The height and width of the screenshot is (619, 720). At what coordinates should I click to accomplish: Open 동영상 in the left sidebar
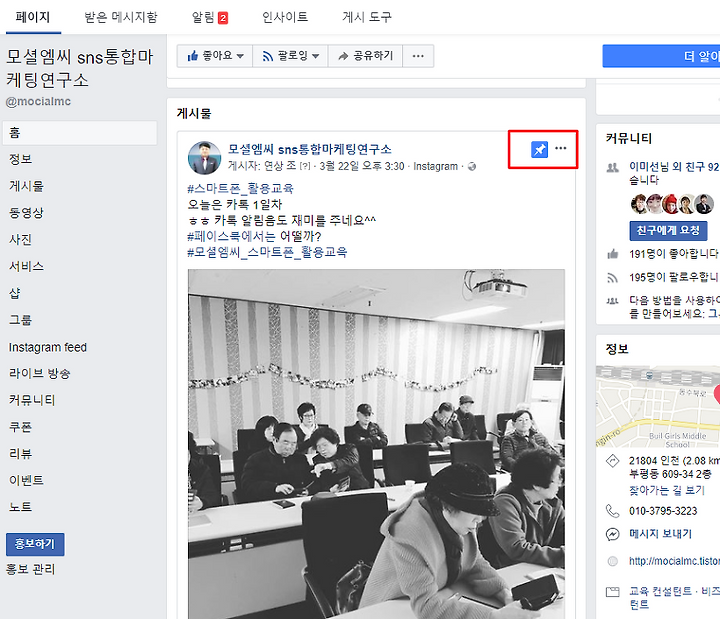pyautogui.click(x=27, y=213)
